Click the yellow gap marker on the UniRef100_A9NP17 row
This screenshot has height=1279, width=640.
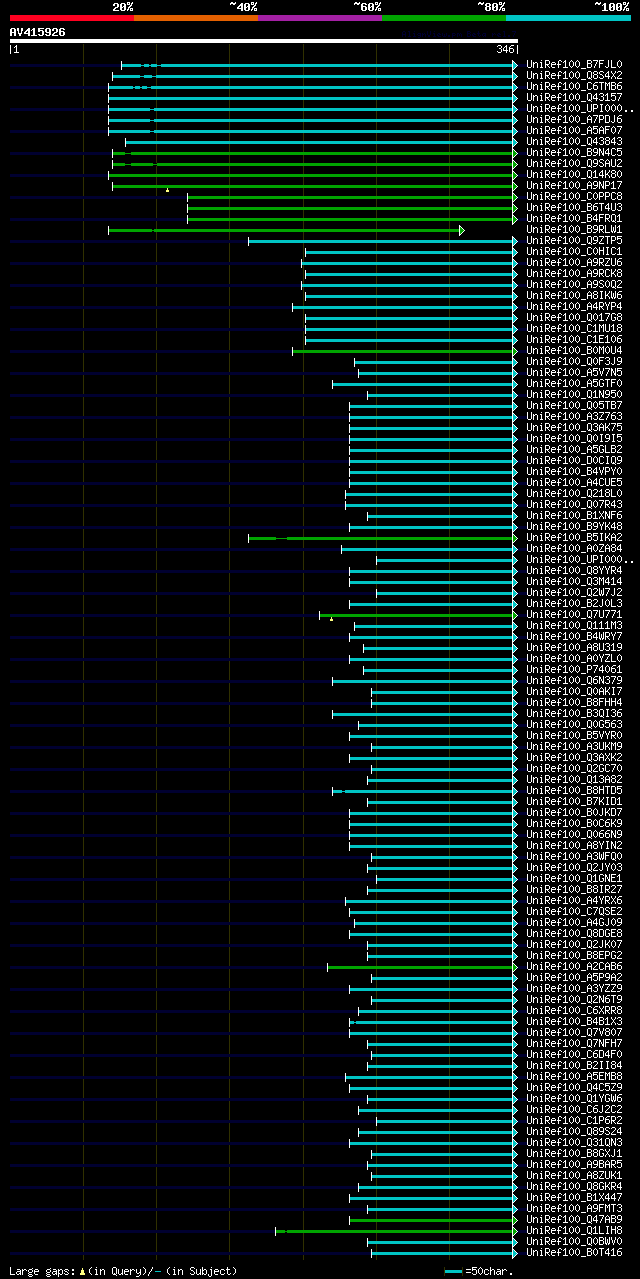coord(167,189)
